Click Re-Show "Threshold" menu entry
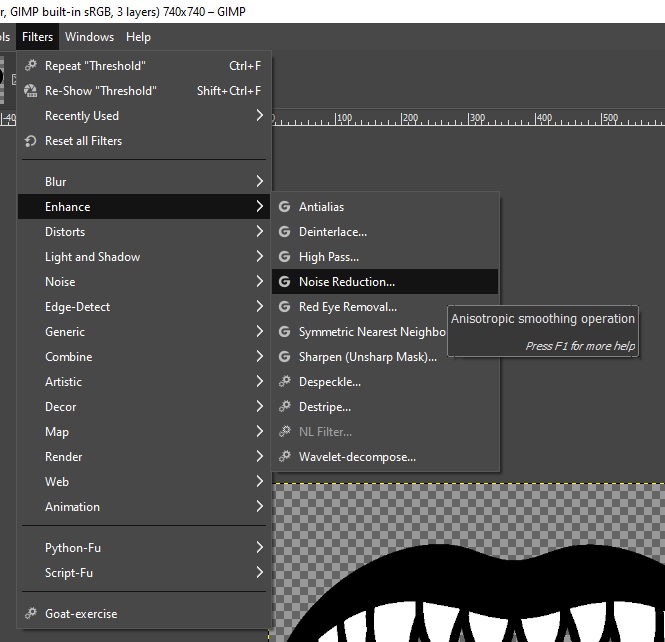Image resolution: width=665 pixels, height=642 pixels. (144, 91)
